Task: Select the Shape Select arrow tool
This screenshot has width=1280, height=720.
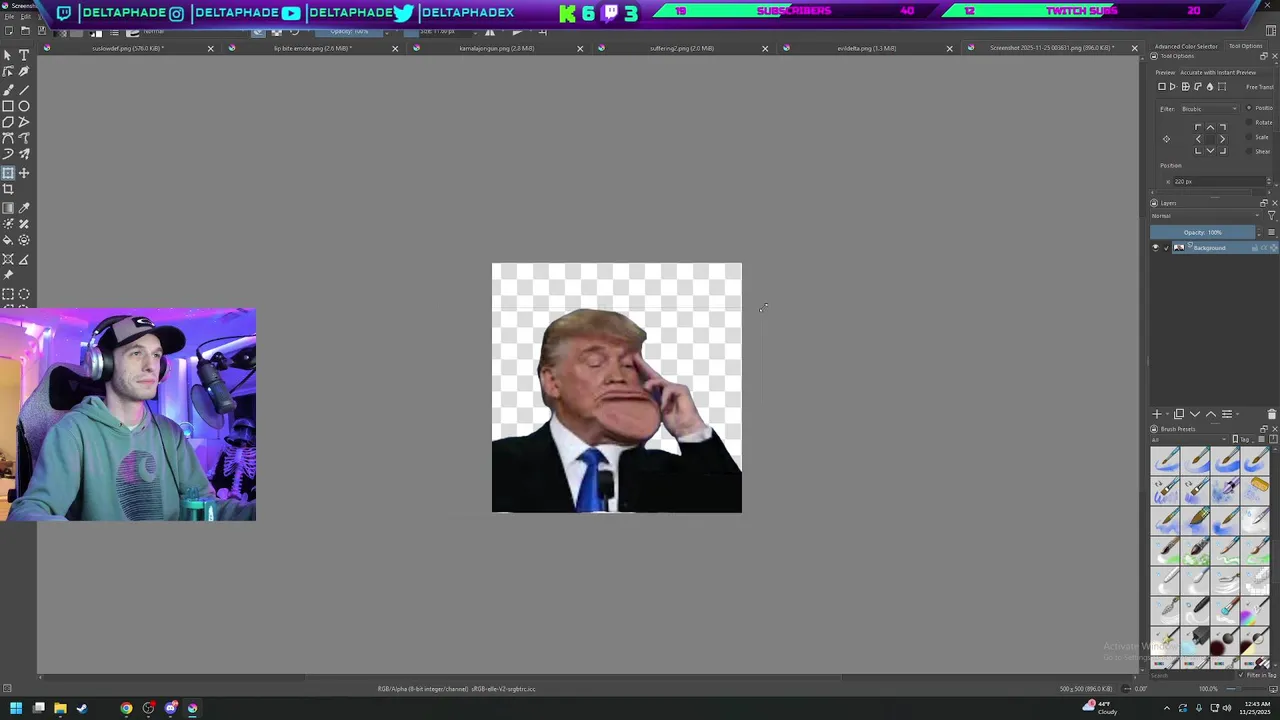Action: click(8, 55)
